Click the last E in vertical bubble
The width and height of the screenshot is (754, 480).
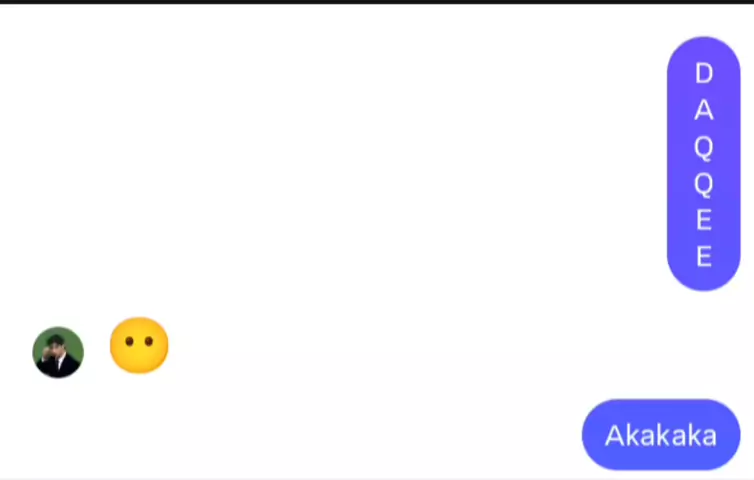(704, 256)
